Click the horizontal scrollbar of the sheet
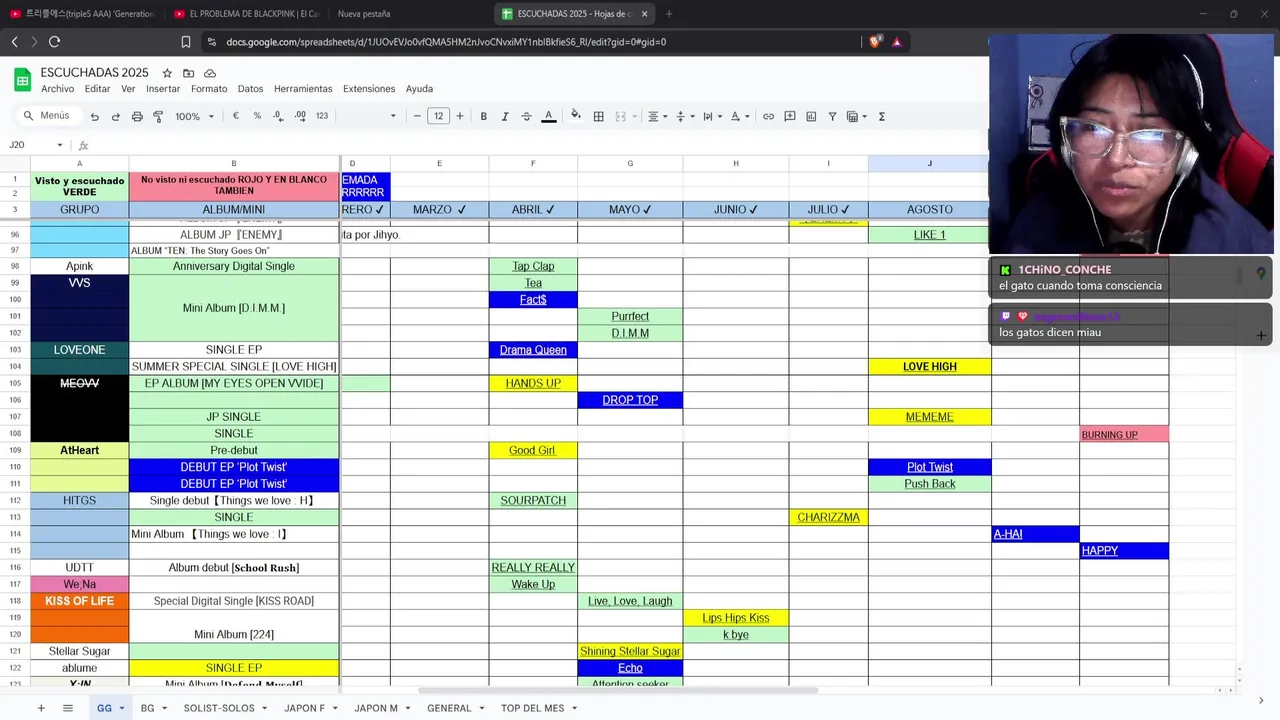 618,690
